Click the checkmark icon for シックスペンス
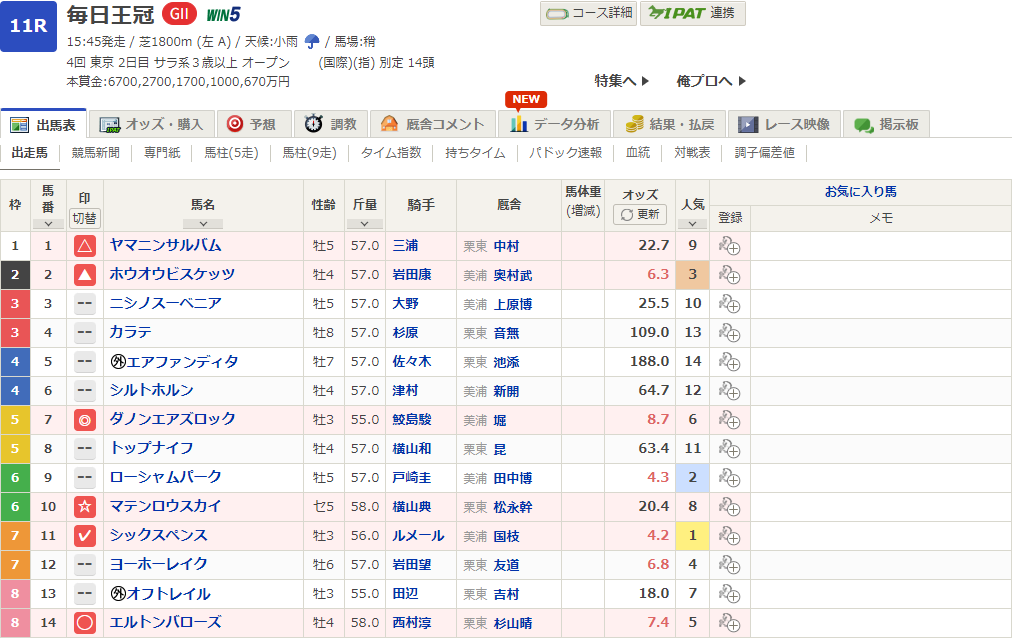 click(x=85, y=536)
